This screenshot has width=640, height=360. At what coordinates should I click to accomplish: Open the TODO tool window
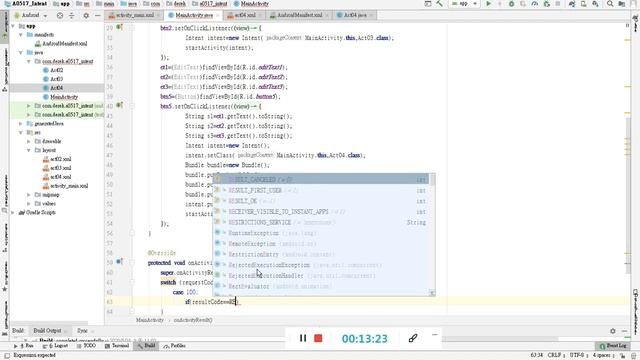click(x=86, y=346)
